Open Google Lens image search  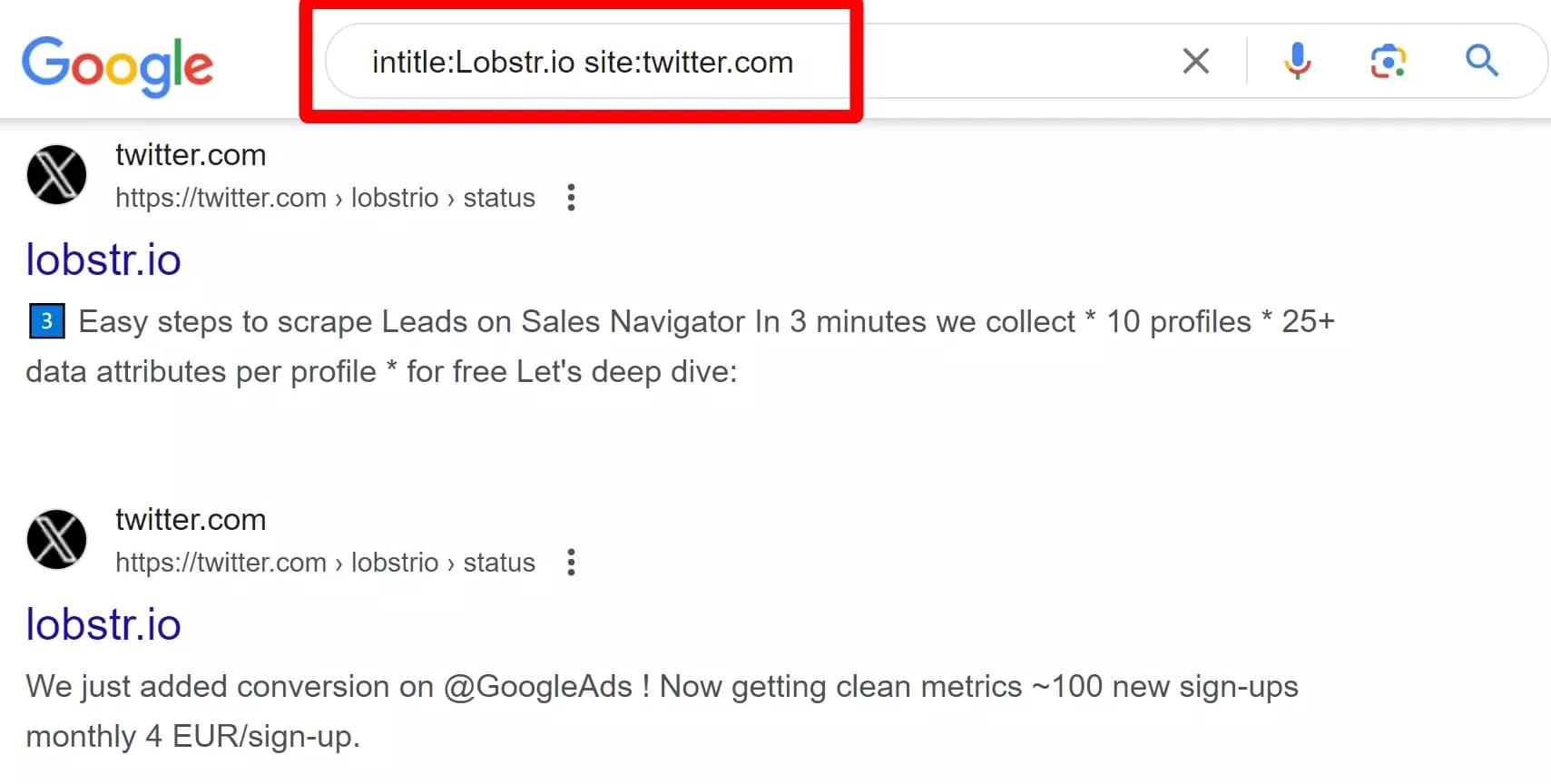[x=1388, y=61]
